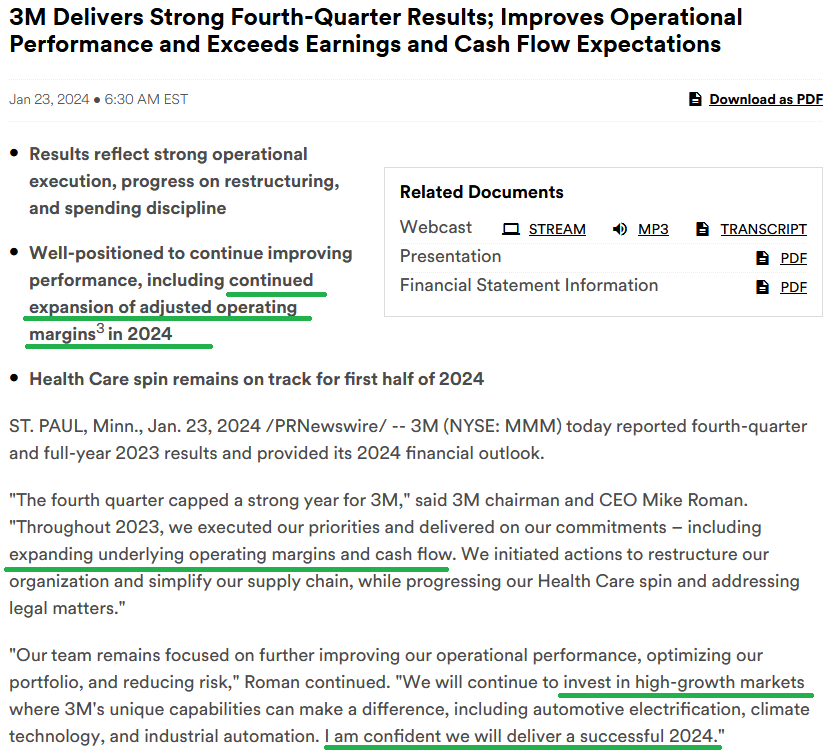Click the speaker icon beside MP3
This screenshot has height=750, width=828.
619,229
